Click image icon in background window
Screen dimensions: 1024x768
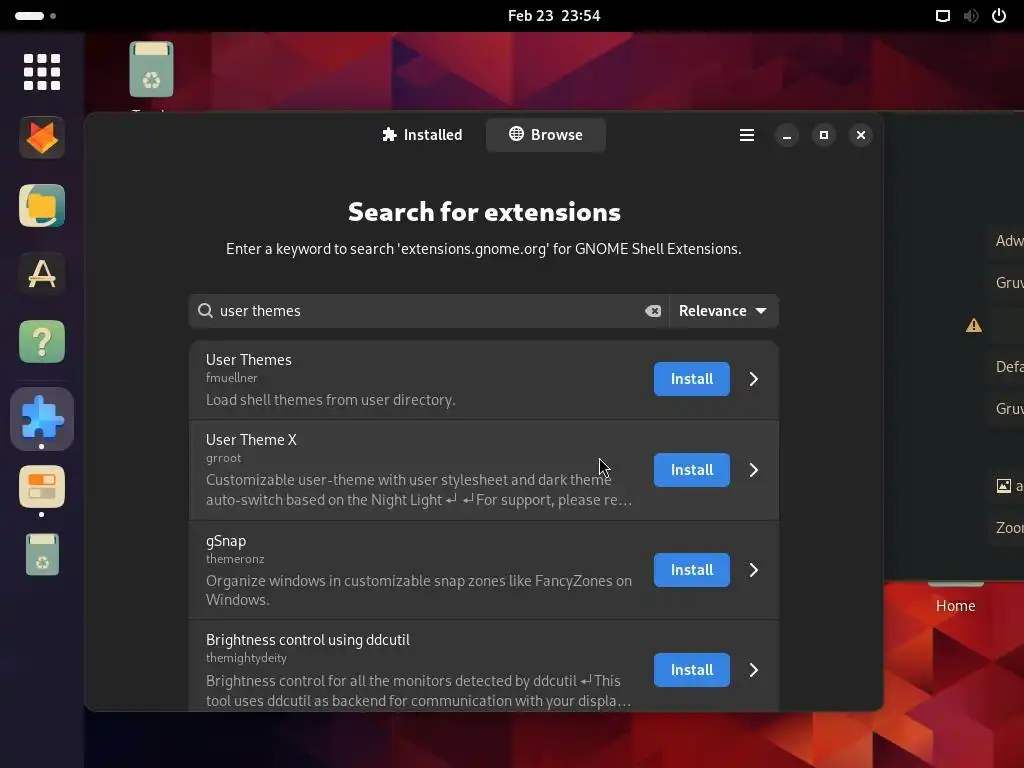tap(1004, 486)
